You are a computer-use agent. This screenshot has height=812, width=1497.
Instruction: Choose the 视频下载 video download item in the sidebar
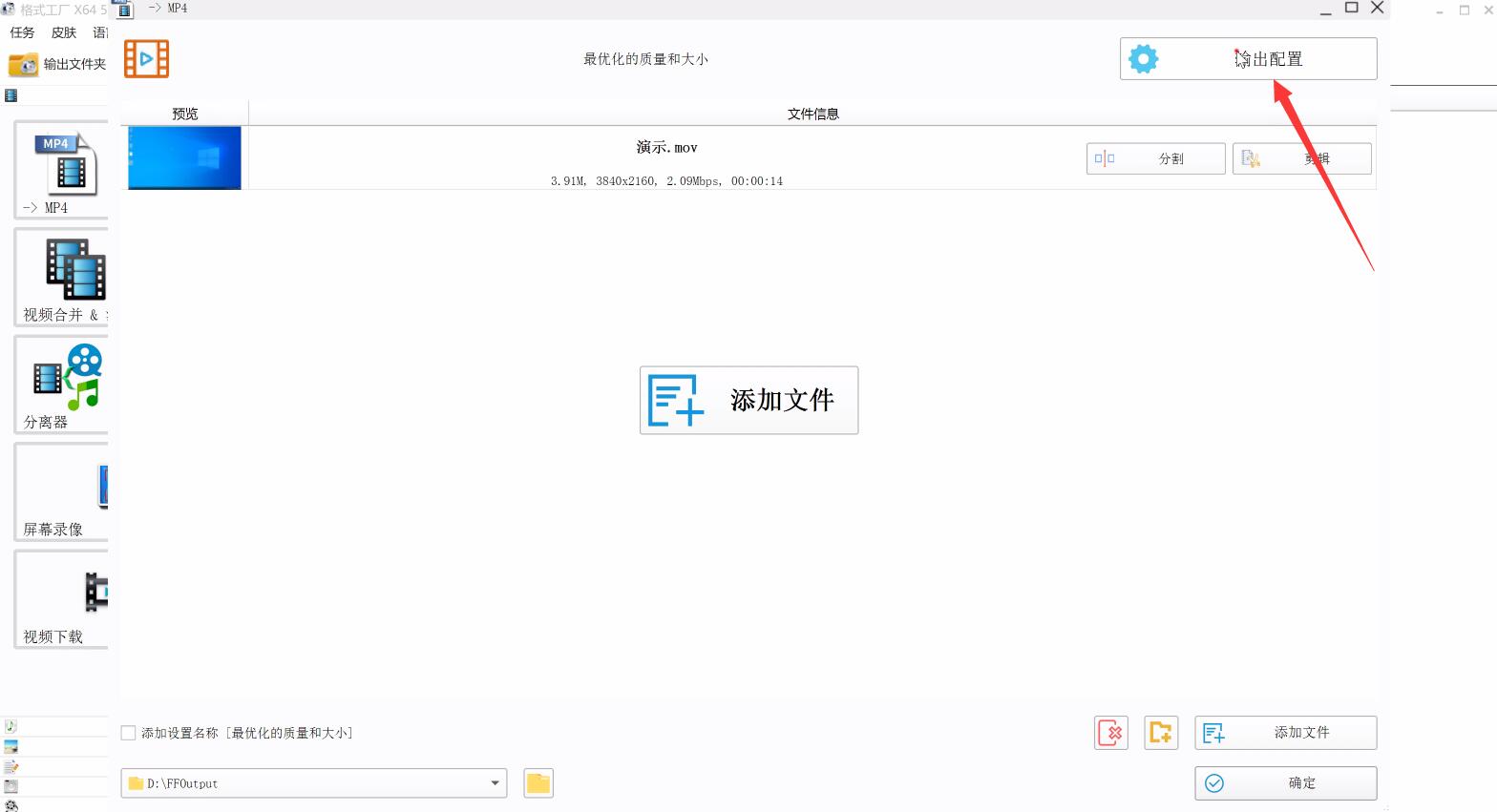point(61,599)
